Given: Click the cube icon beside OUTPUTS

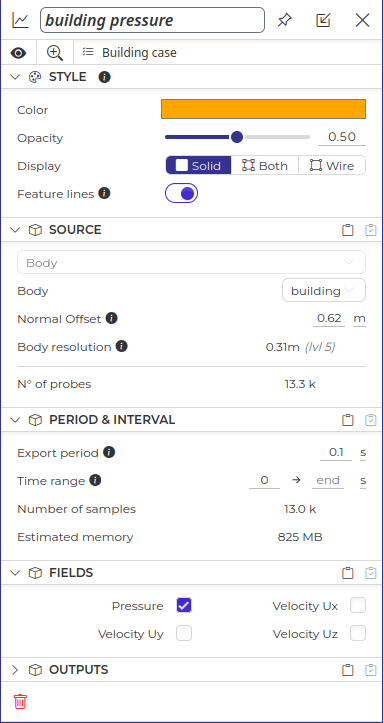Looking at the screenshot, I should click(35, 670).
